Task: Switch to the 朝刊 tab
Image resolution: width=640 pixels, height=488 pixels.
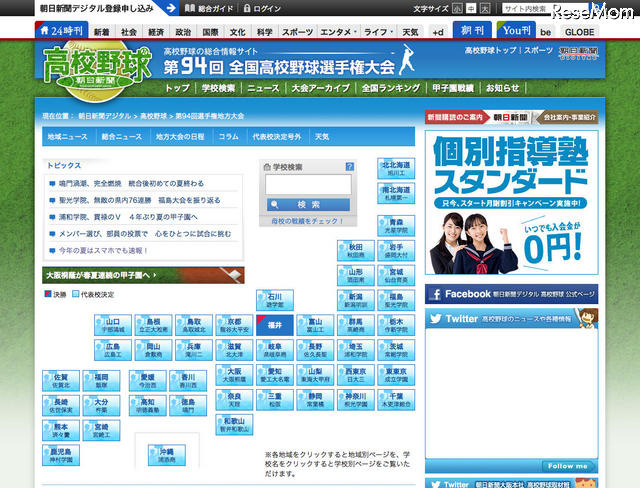Action: click(x=472, y=30)
